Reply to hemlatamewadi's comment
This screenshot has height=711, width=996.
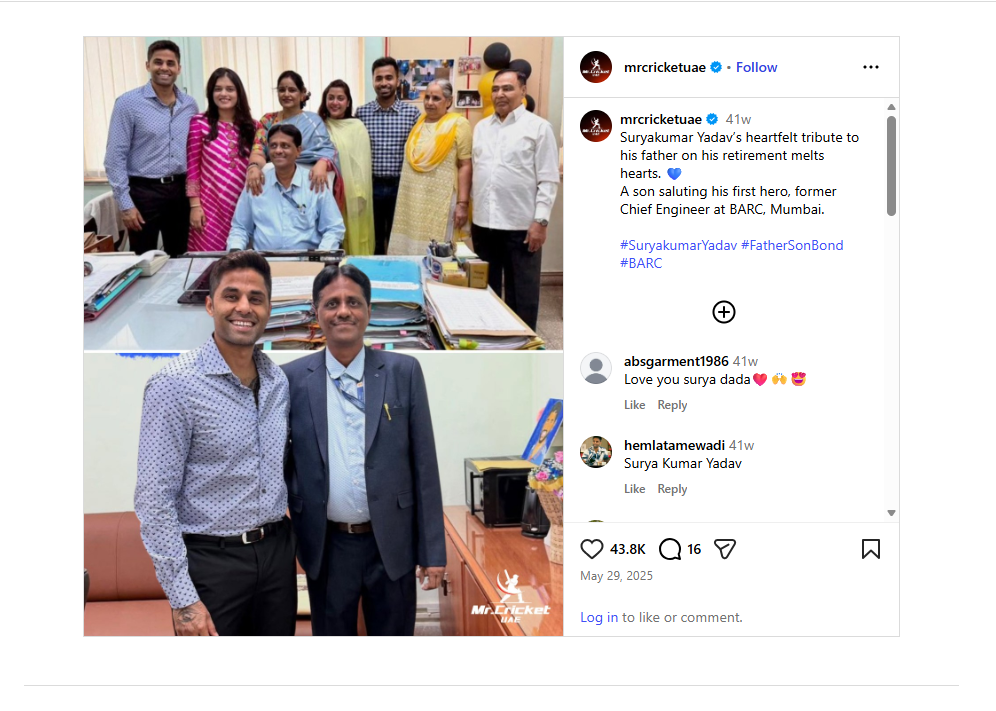pos(672,489)
